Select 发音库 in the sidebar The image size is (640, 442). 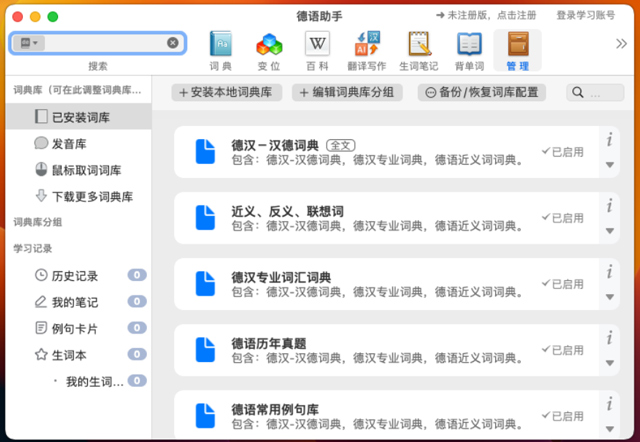[79, 143]
